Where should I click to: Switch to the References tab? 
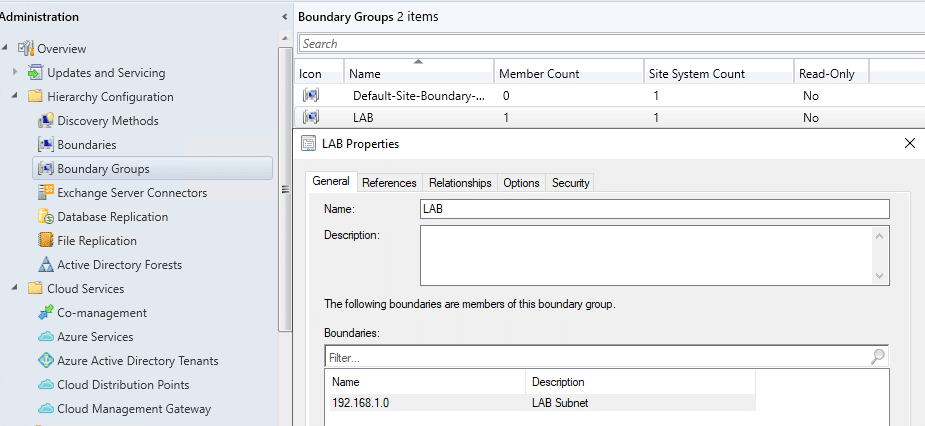click(389, 183)
